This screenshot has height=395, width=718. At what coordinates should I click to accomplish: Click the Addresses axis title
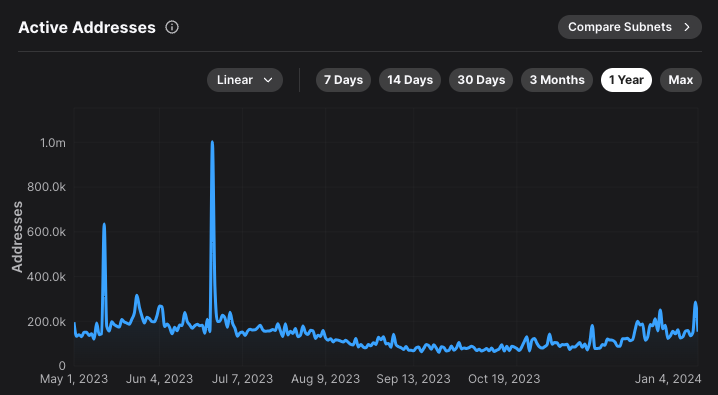tap(17, 237)
